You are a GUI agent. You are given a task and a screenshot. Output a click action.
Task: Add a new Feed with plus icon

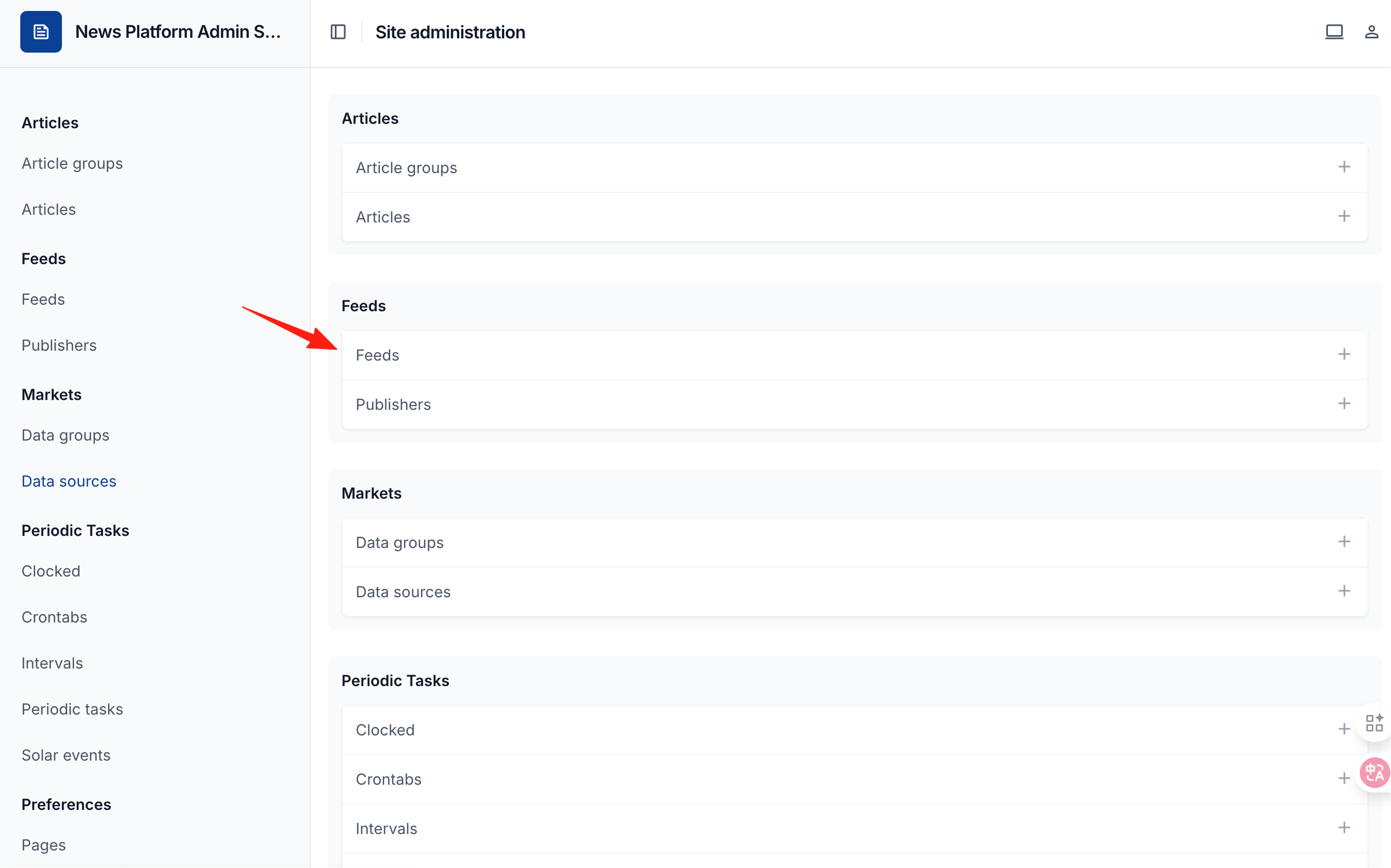point(1344,354)
